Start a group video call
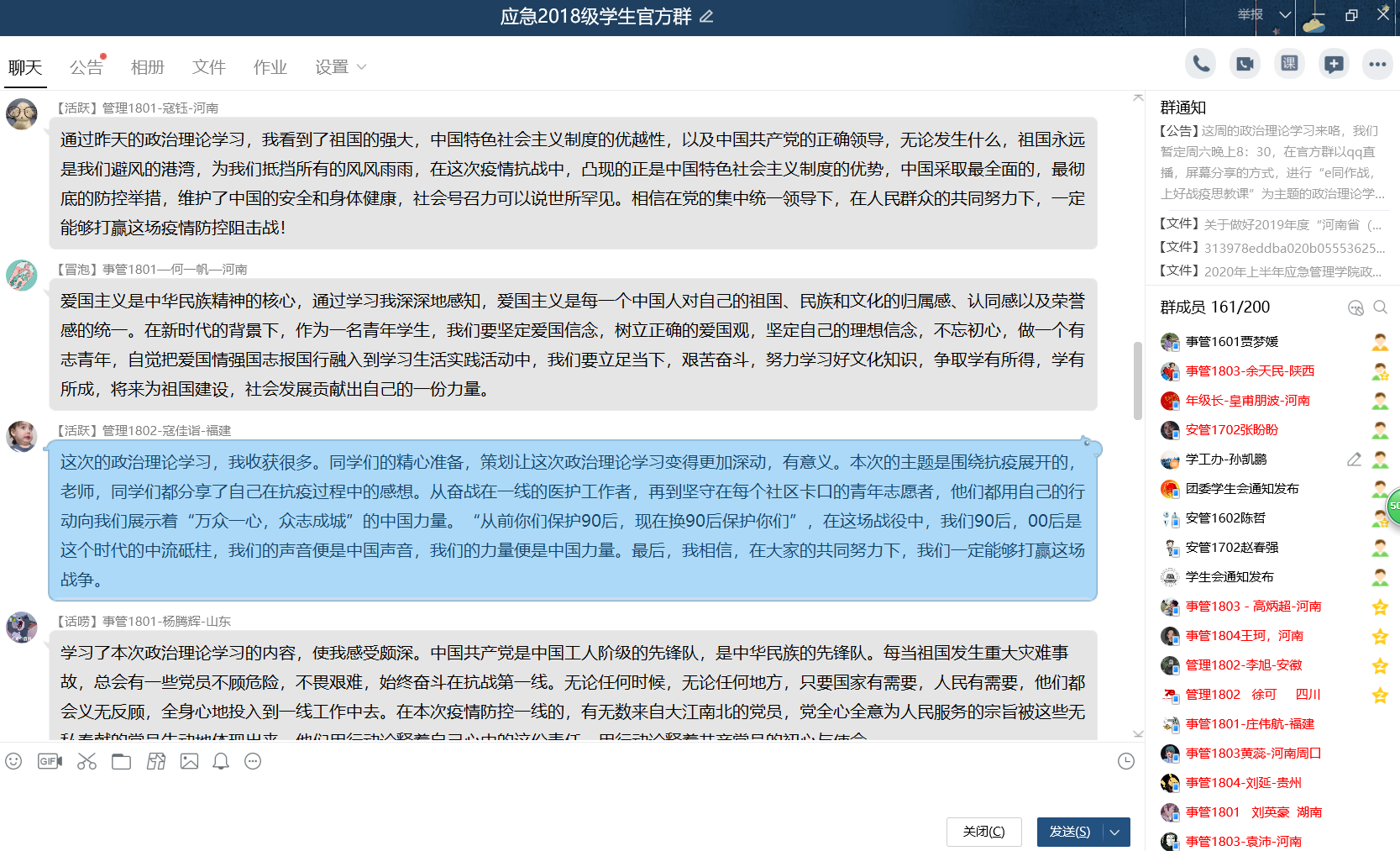 click(x=1245, y=64)
